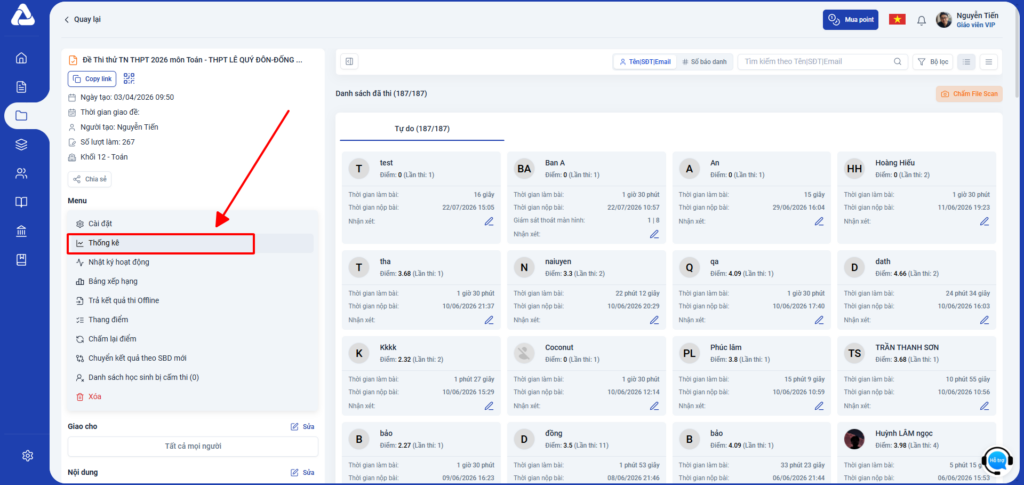Screen dimensions: 1024x485
Task: Open the layers stack icon in the sidebar
Action: click(22, 145)
